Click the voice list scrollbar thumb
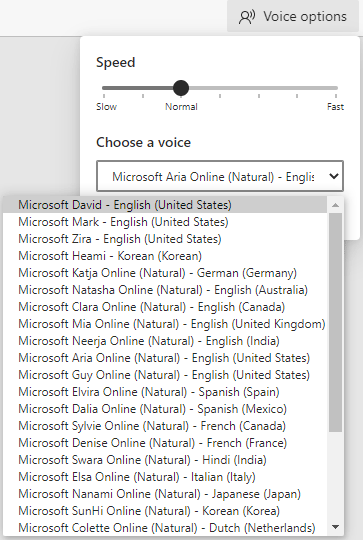Image resolution: width=363 pixels, height=540 pixels. click(335, 322)
